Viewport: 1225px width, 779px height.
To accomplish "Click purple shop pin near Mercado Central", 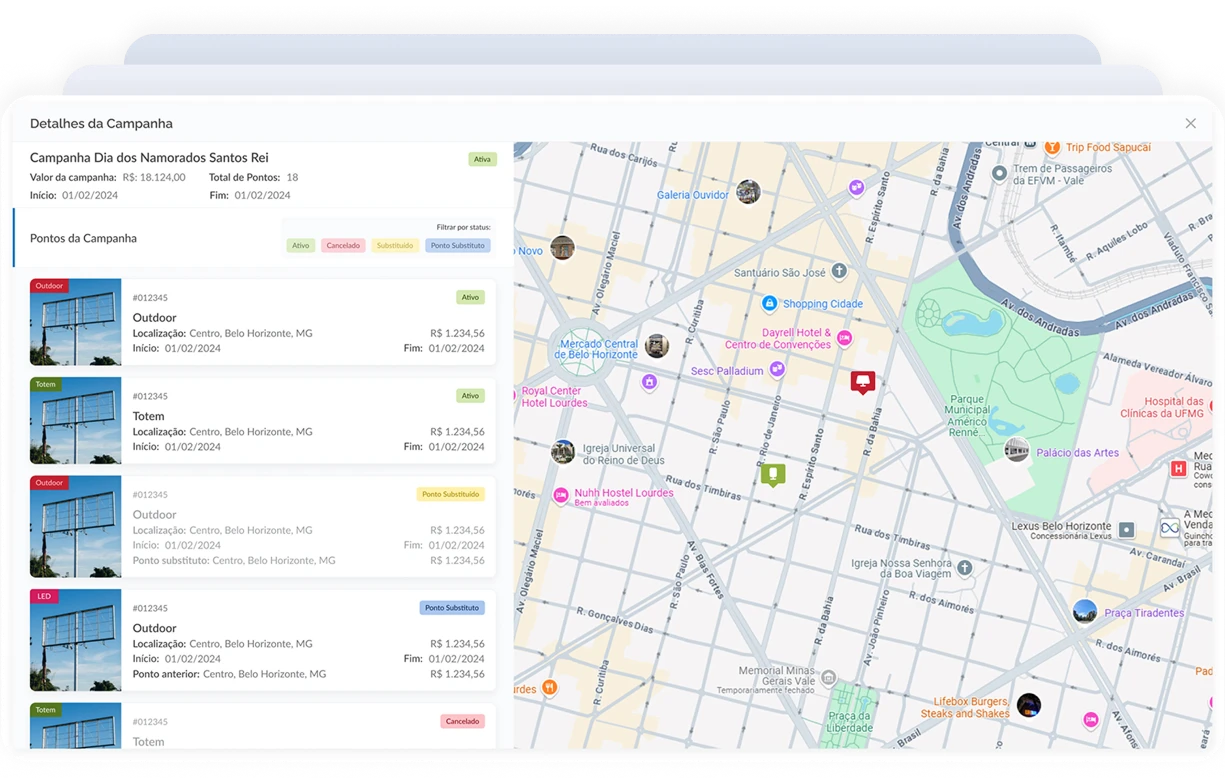I will pos(649,382).
